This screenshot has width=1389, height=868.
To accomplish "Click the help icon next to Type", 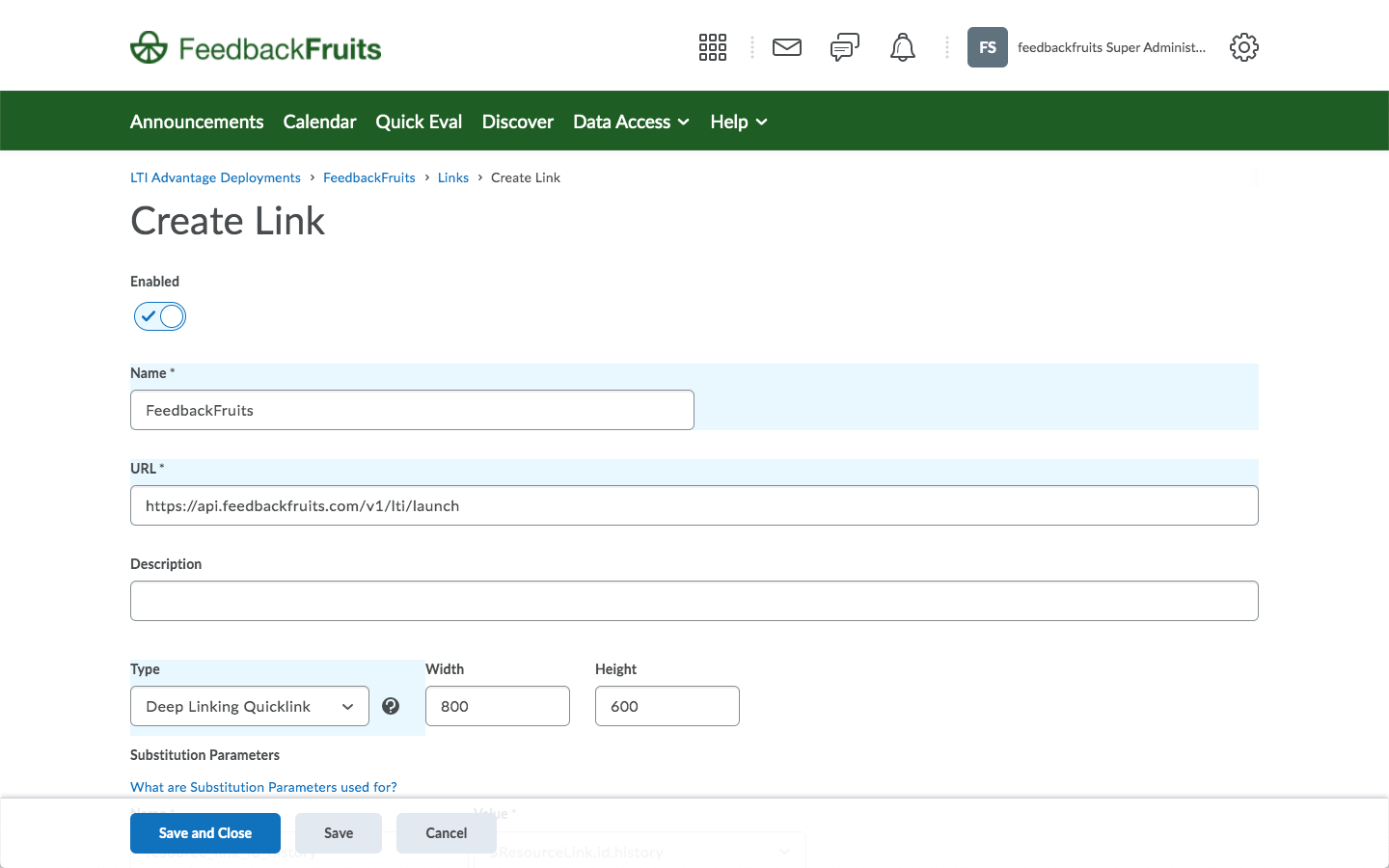I will tap(391, 706).
